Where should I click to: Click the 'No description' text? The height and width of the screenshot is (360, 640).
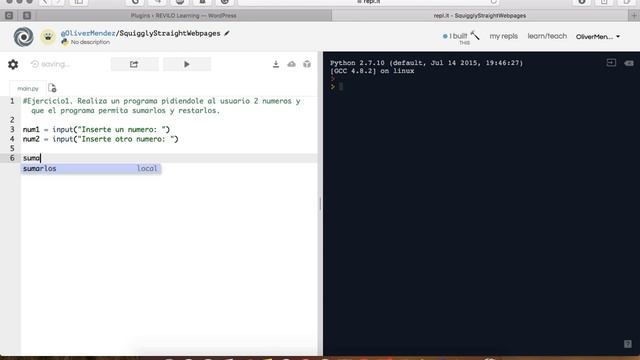click(90, 42)
